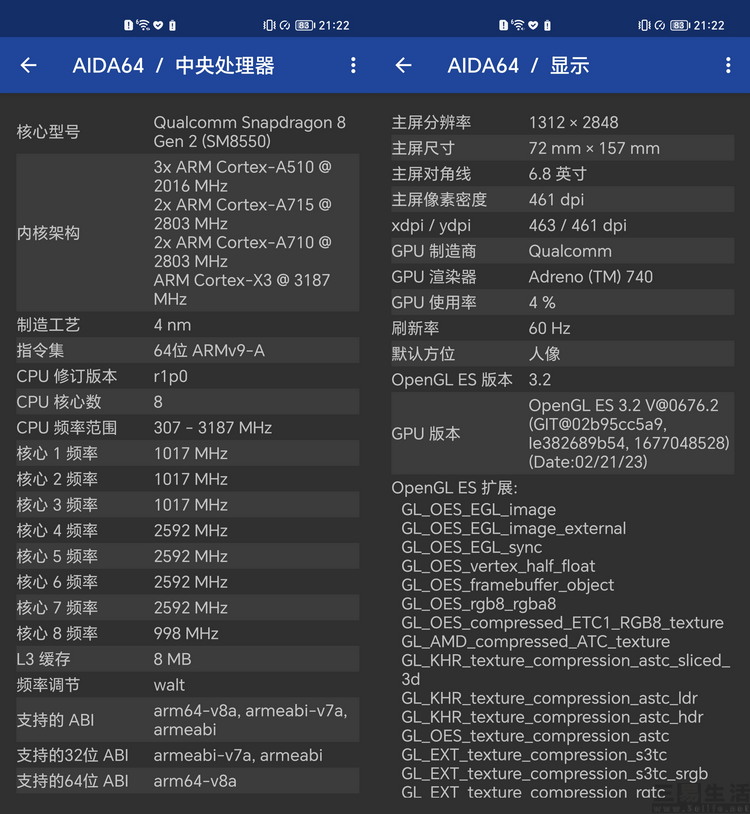Open the three-dot menu in 中央处理器 screen
Image resolution: width=750 pixels, height=814 pixels.
coord(353,65)
